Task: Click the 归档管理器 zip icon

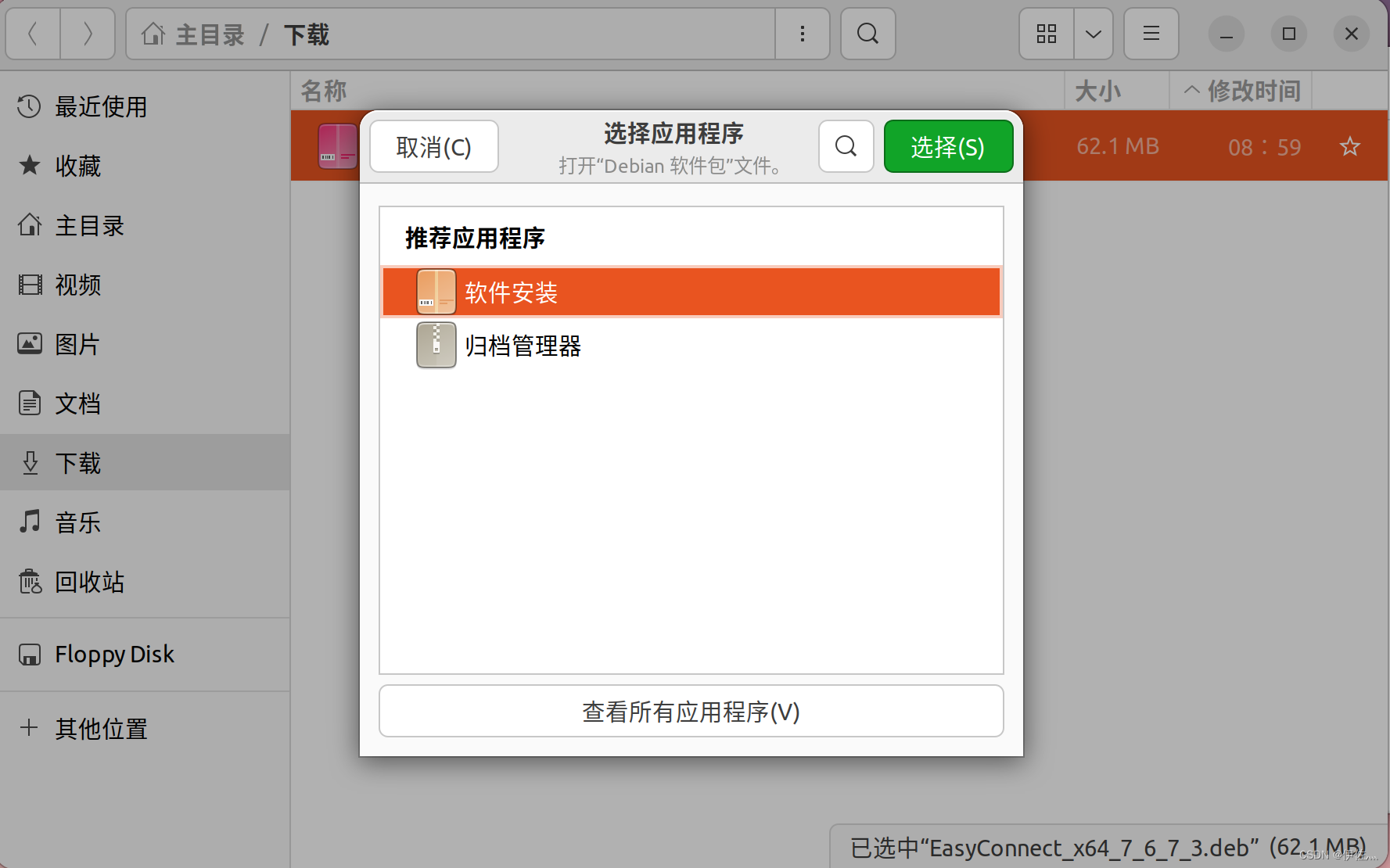Action: coord(436,345)
